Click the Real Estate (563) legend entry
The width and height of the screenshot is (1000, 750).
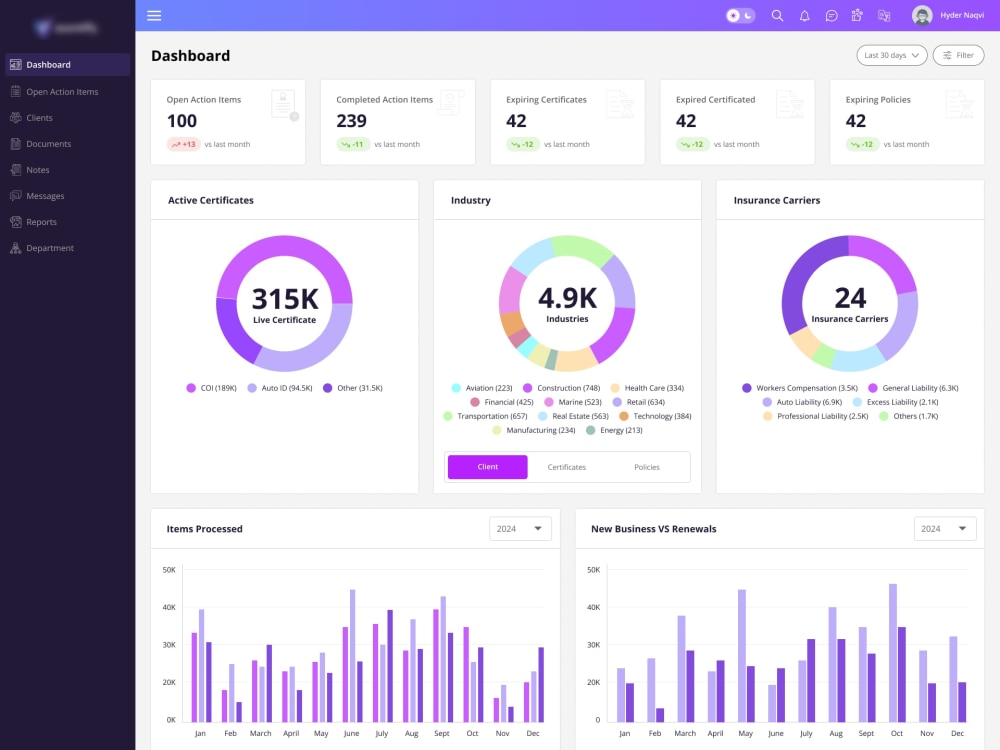pos(573,416)
